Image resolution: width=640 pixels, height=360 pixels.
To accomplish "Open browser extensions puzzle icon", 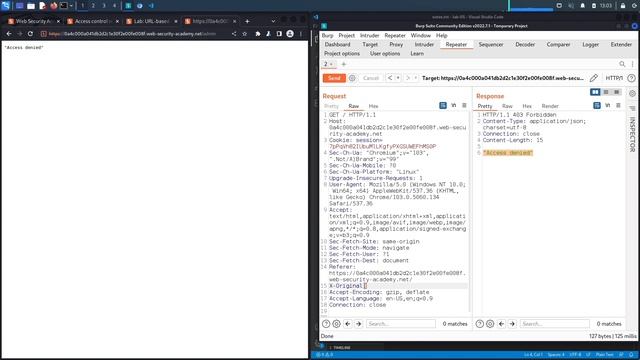I will pos(258,34).
